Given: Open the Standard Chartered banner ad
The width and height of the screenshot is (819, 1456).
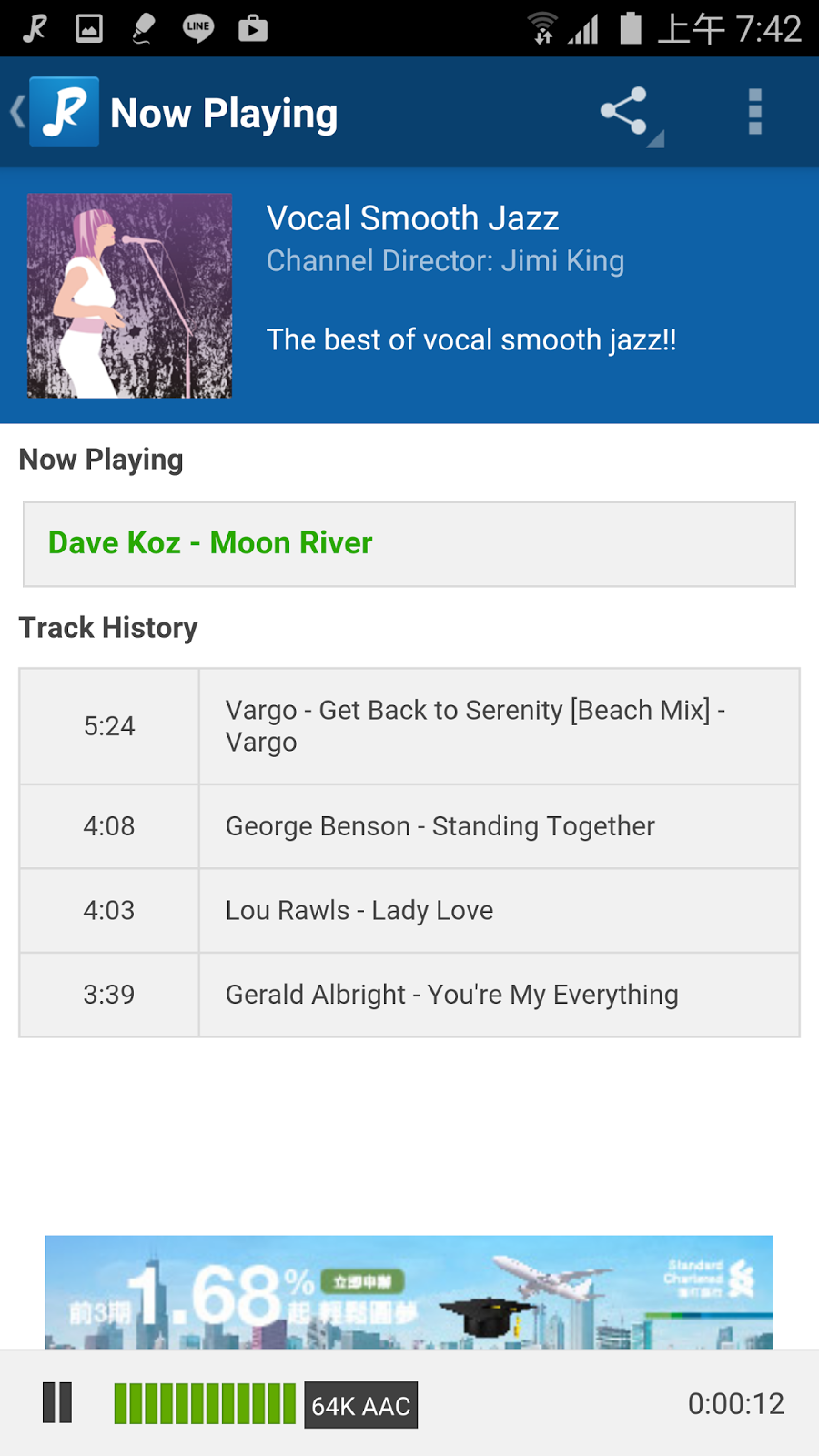Looking at the screenshot, I should point(409,1292).
